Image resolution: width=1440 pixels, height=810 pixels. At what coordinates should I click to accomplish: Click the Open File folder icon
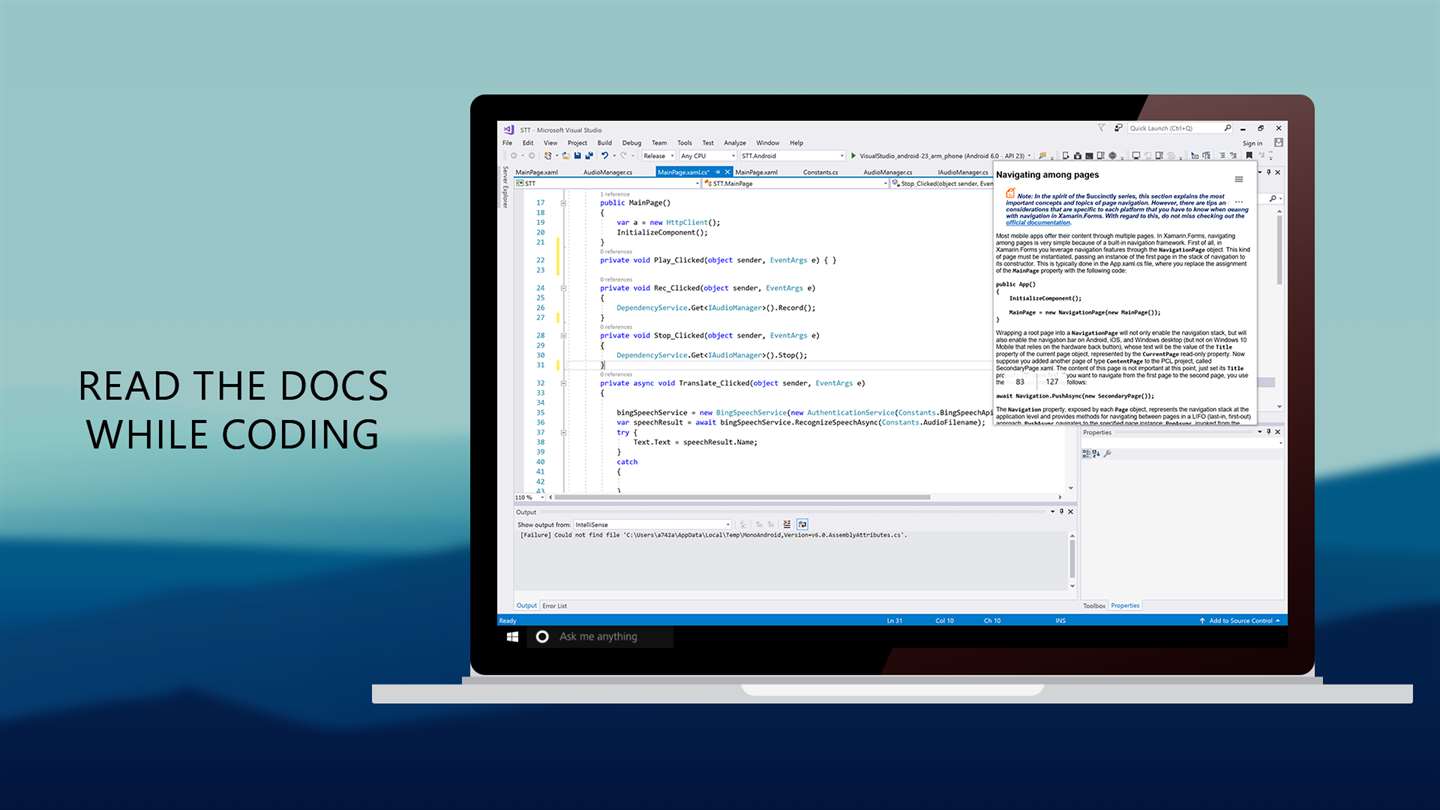pyautogui.click(x=566, y=156)
